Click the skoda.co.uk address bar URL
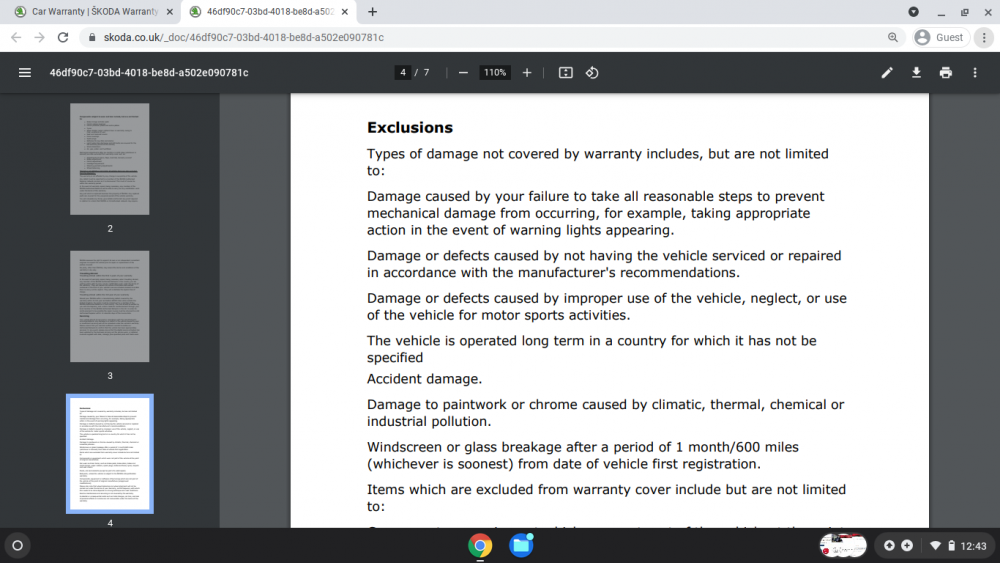1000x563 pixels. (244, 38)
